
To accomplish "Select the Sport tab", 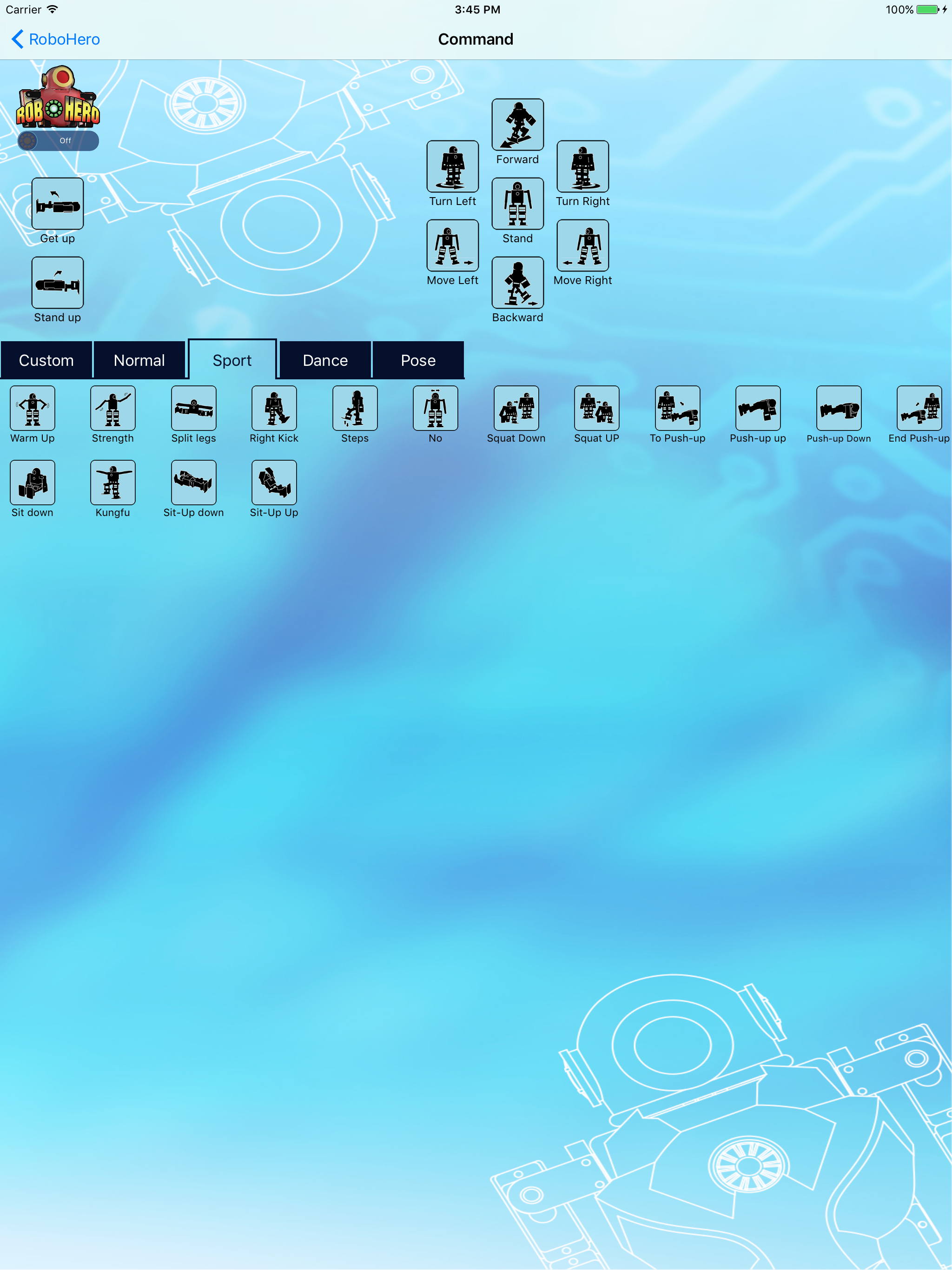I will [232, 360].
